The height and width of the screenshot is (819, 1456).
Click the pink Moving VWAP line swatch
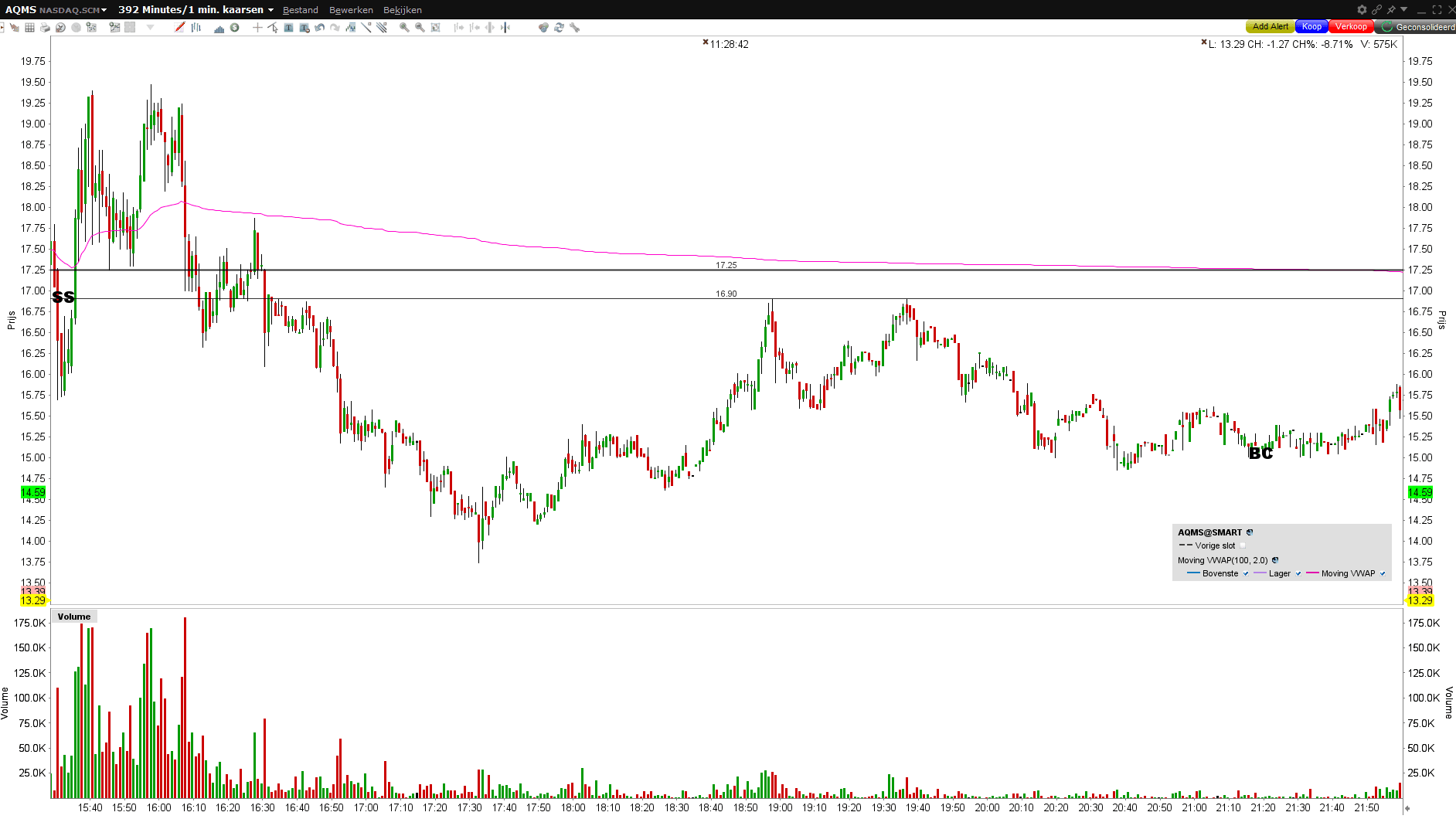pyautogui.click(x=1312, y=573)
